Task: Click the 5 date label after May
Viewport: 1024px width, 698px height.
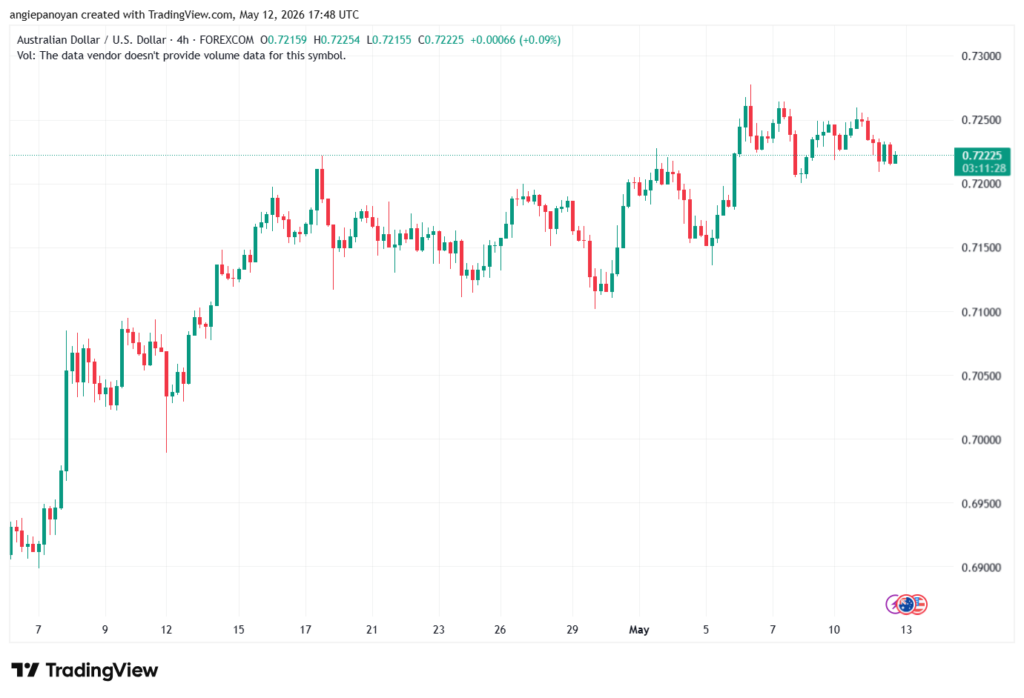Action: click(706, 630)
